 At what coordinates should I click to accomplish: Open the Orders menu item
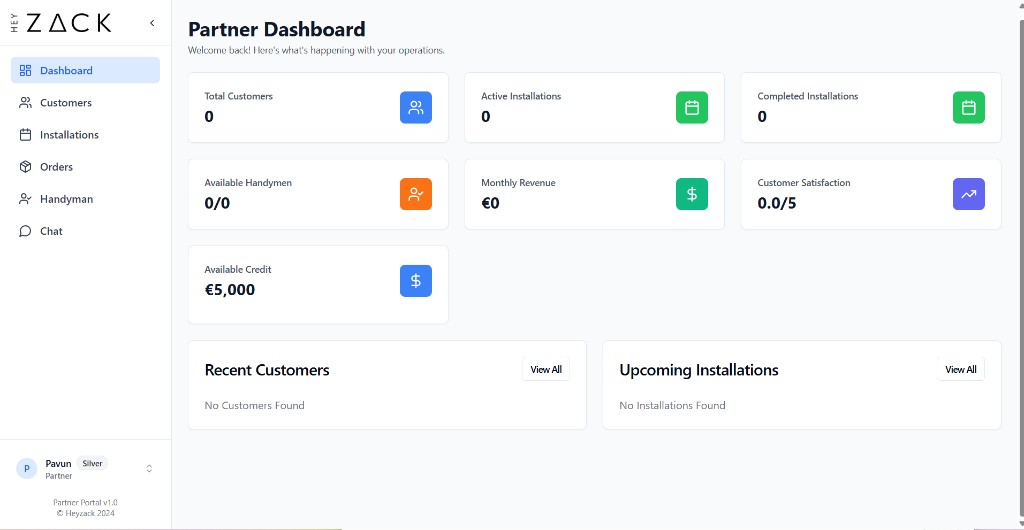86,167
